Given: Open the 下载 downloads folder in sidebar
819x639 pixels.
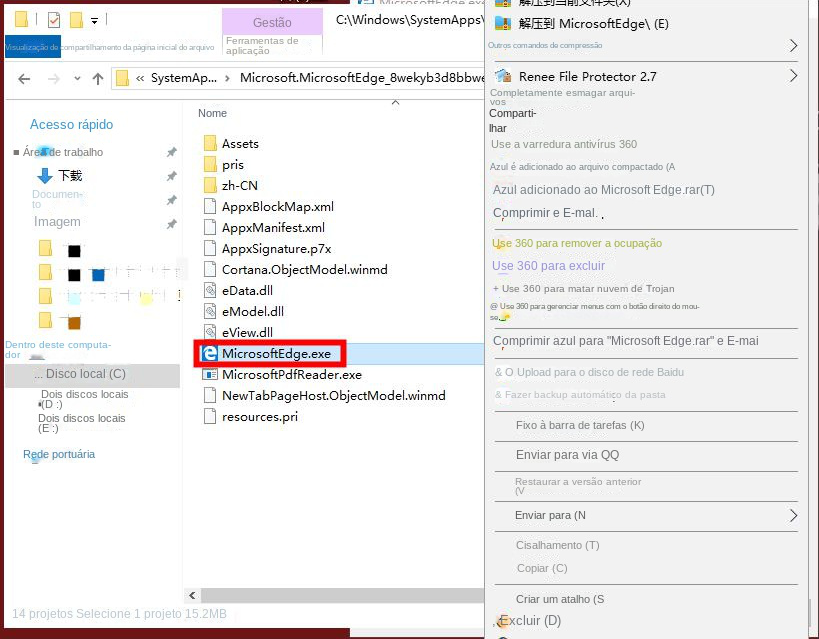Looking at the screenshot, I should coord(60,176).
